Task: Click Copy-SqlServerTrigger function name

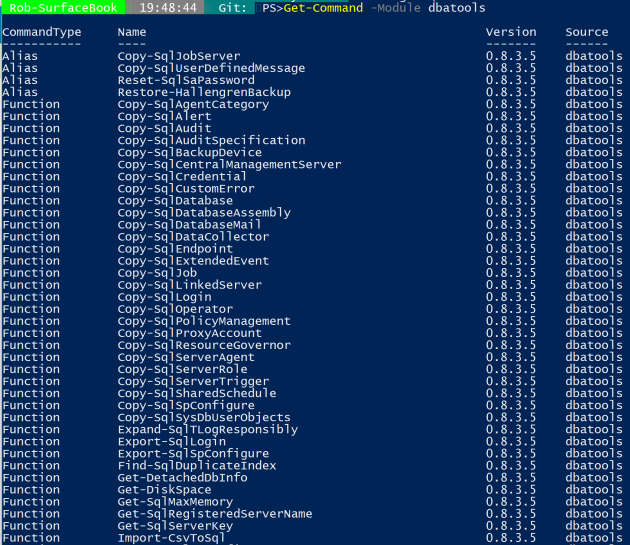Action: click(193, 382)
